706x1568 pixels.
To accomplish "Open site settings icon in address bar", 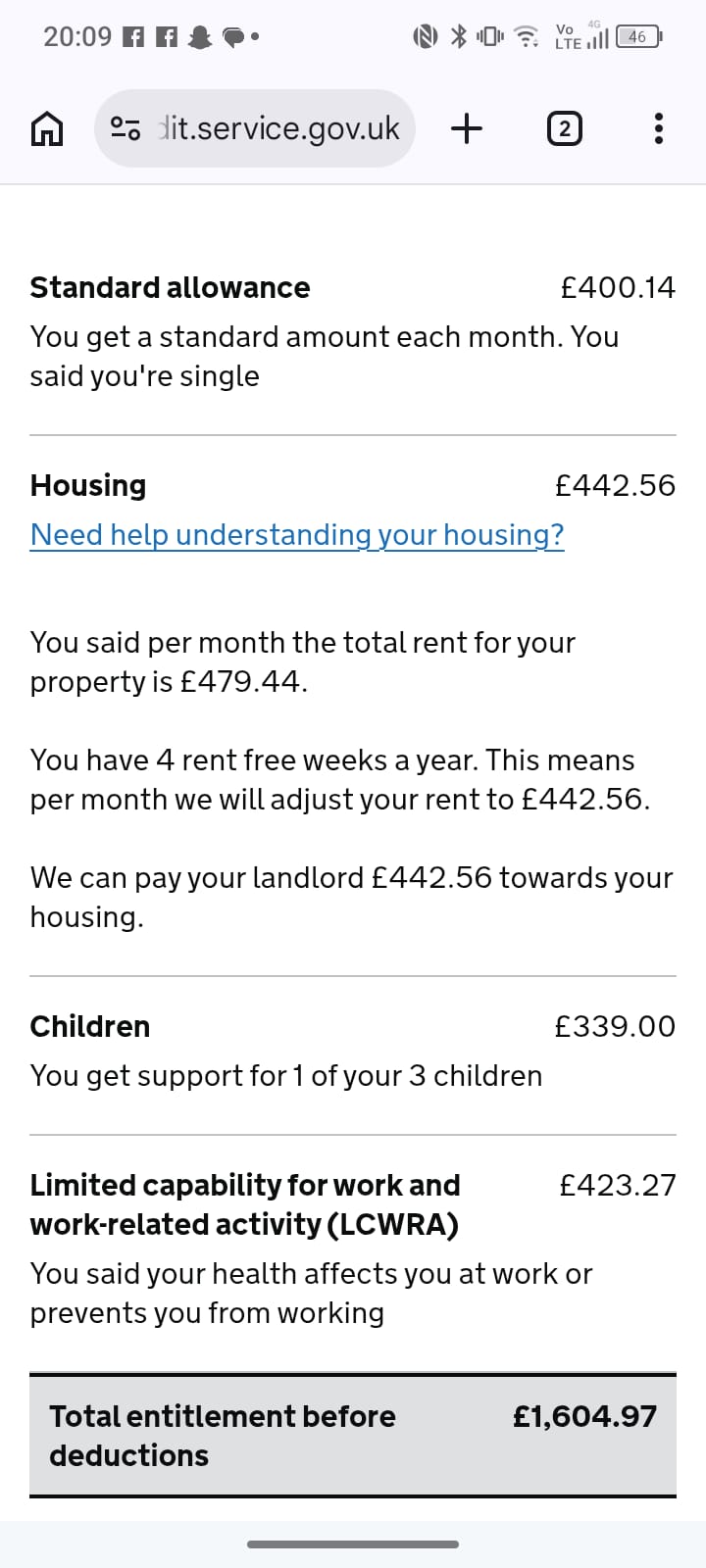I will tap(126, 128).
